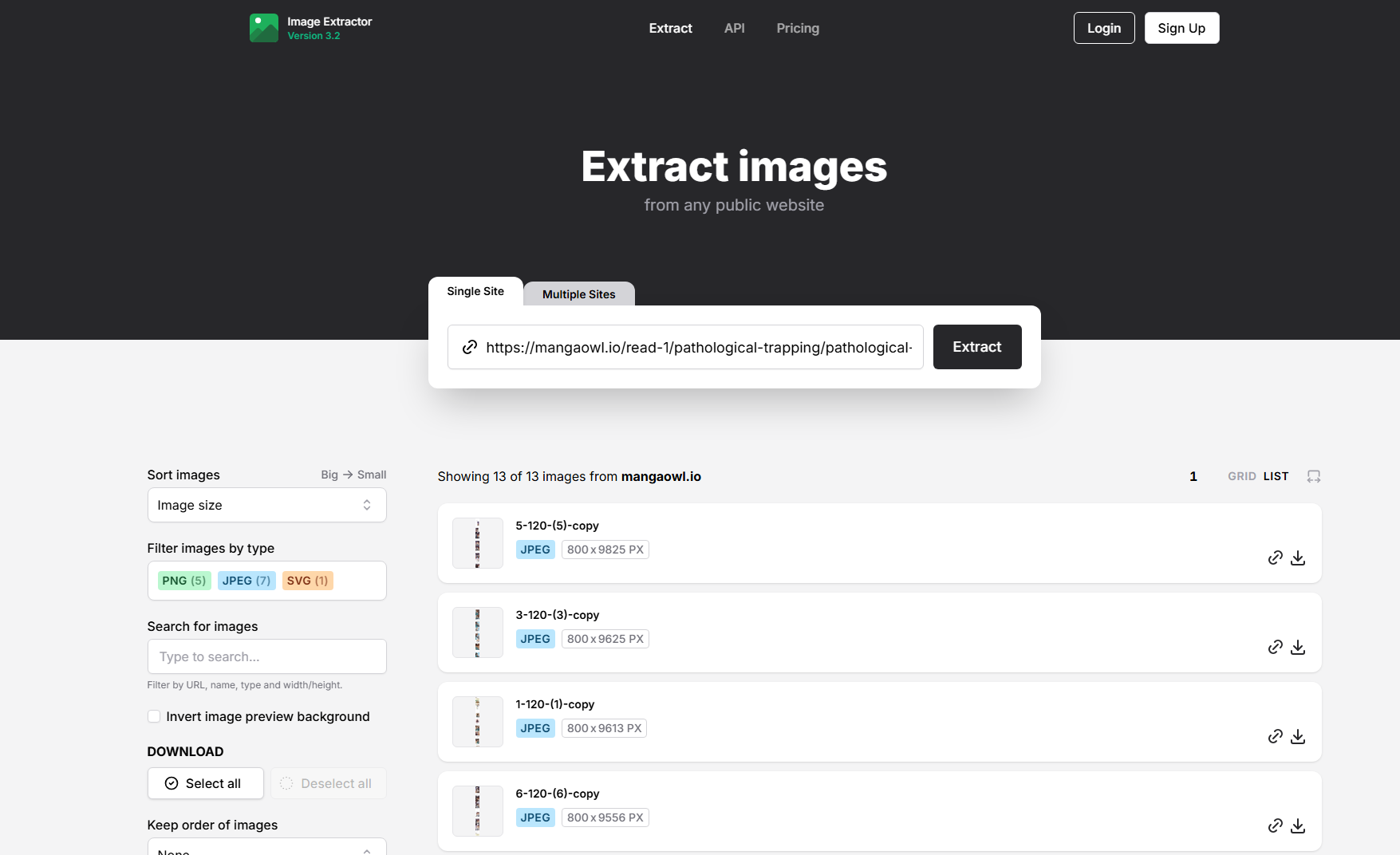Download the 1-120-(1)-copy image
1400x855 pixels.
pyautogui.click(x=1298, y=736)
